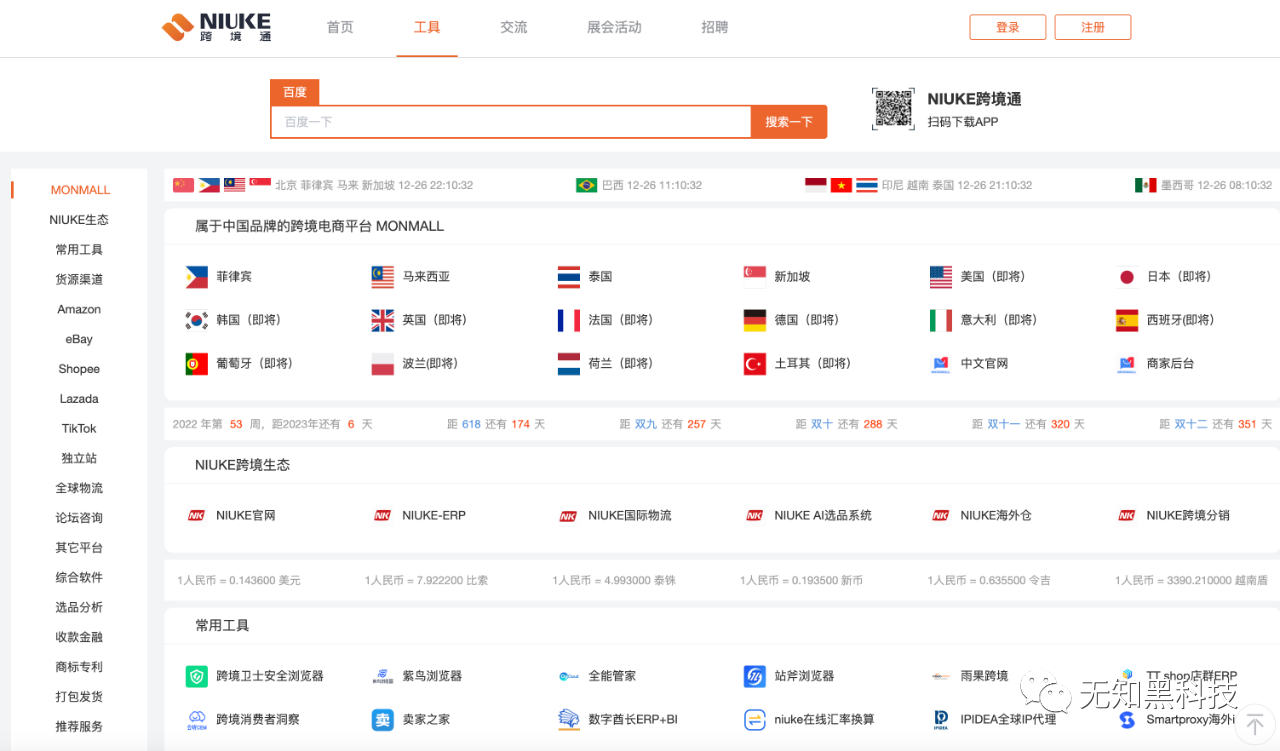Screen dimensions: 1280x751
Task: Click the back-to-top arrow icon
Action: (1255, 723)
